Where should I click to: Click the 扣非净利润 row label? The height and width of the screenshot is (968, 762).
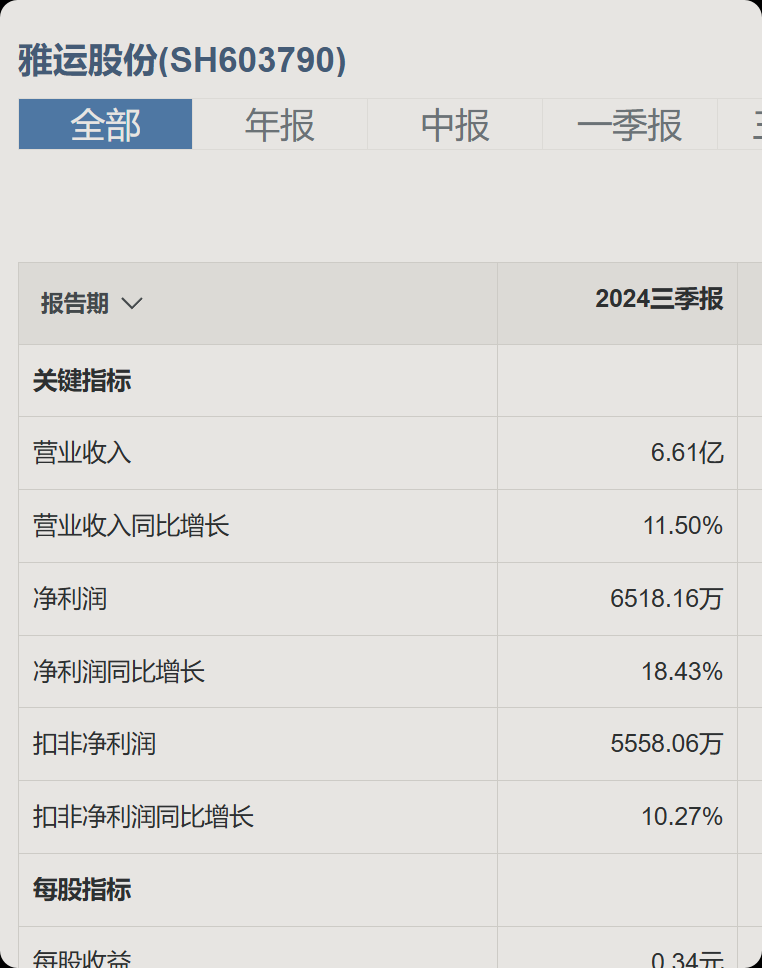94,744
